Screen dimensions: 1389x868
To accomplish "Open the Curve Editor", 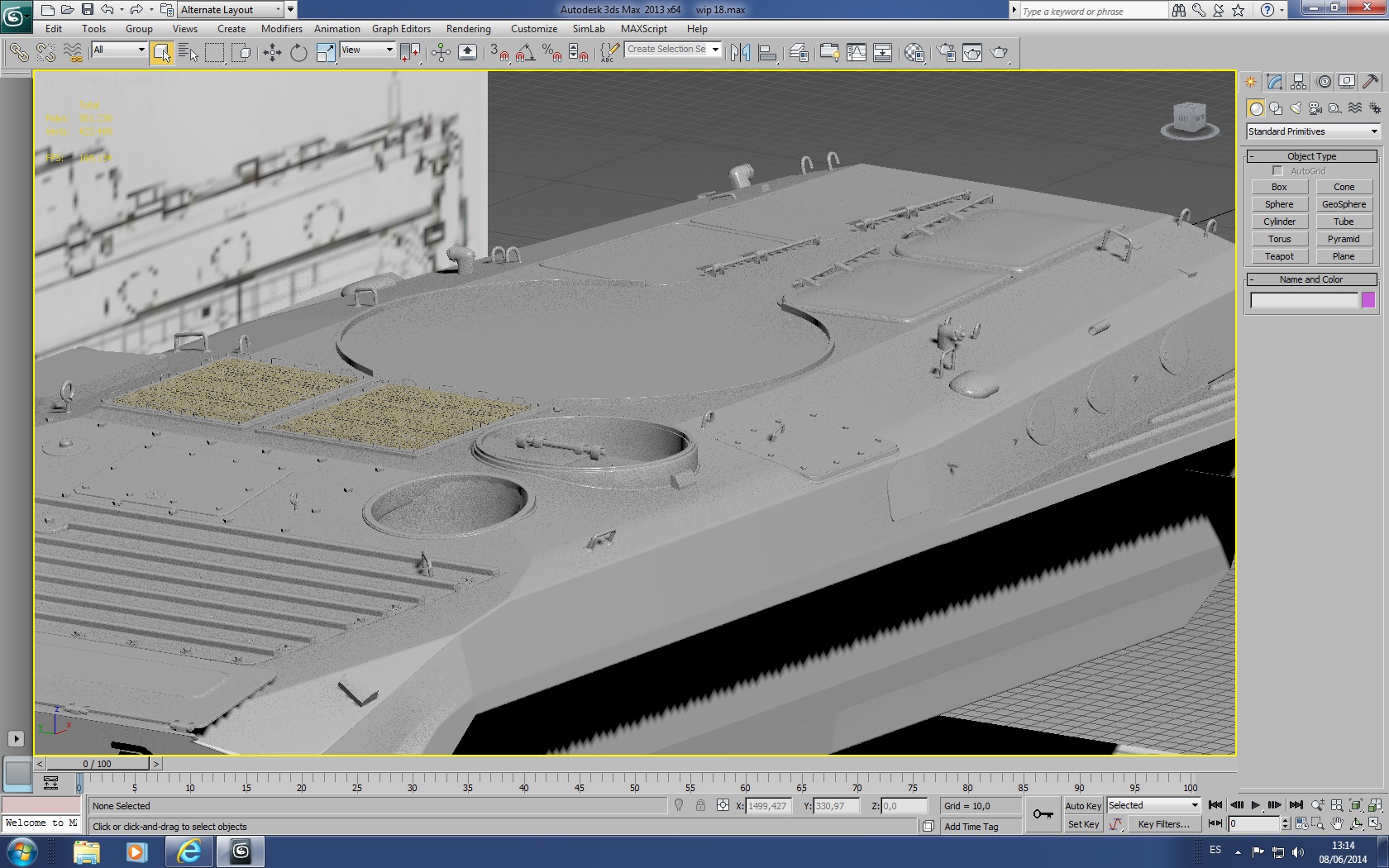I will [x=857, y=53].
